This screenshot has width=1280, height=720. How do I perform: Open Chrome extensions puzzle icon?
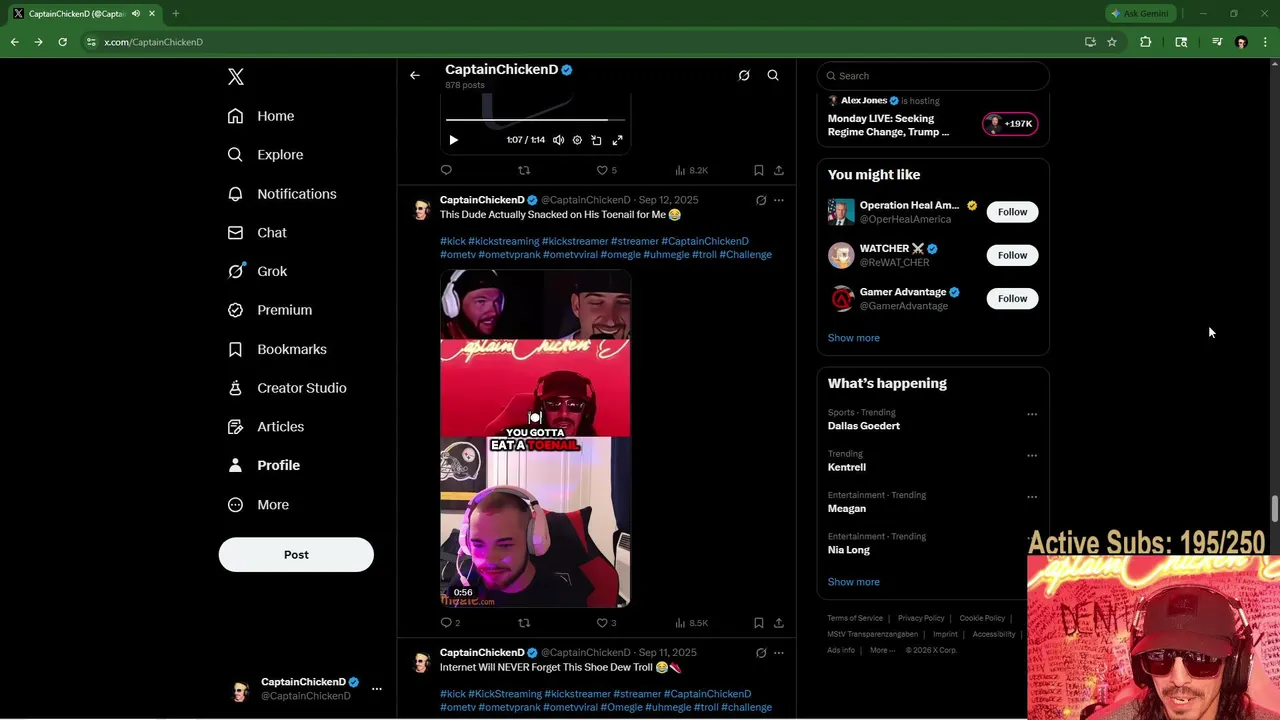coord(1145,42)
